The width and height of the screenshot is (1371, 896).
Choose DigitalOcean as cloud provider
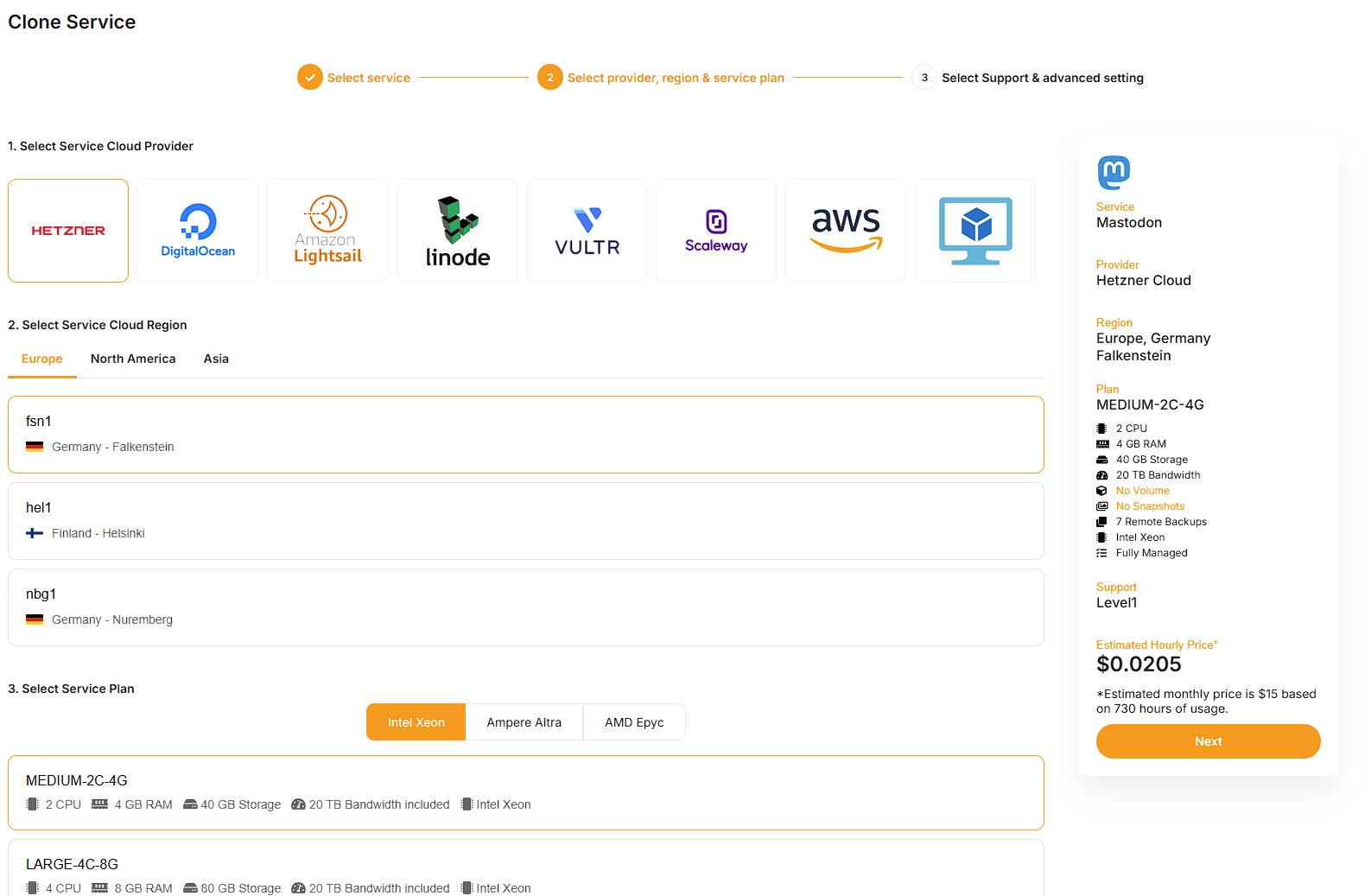pos(198,231)
